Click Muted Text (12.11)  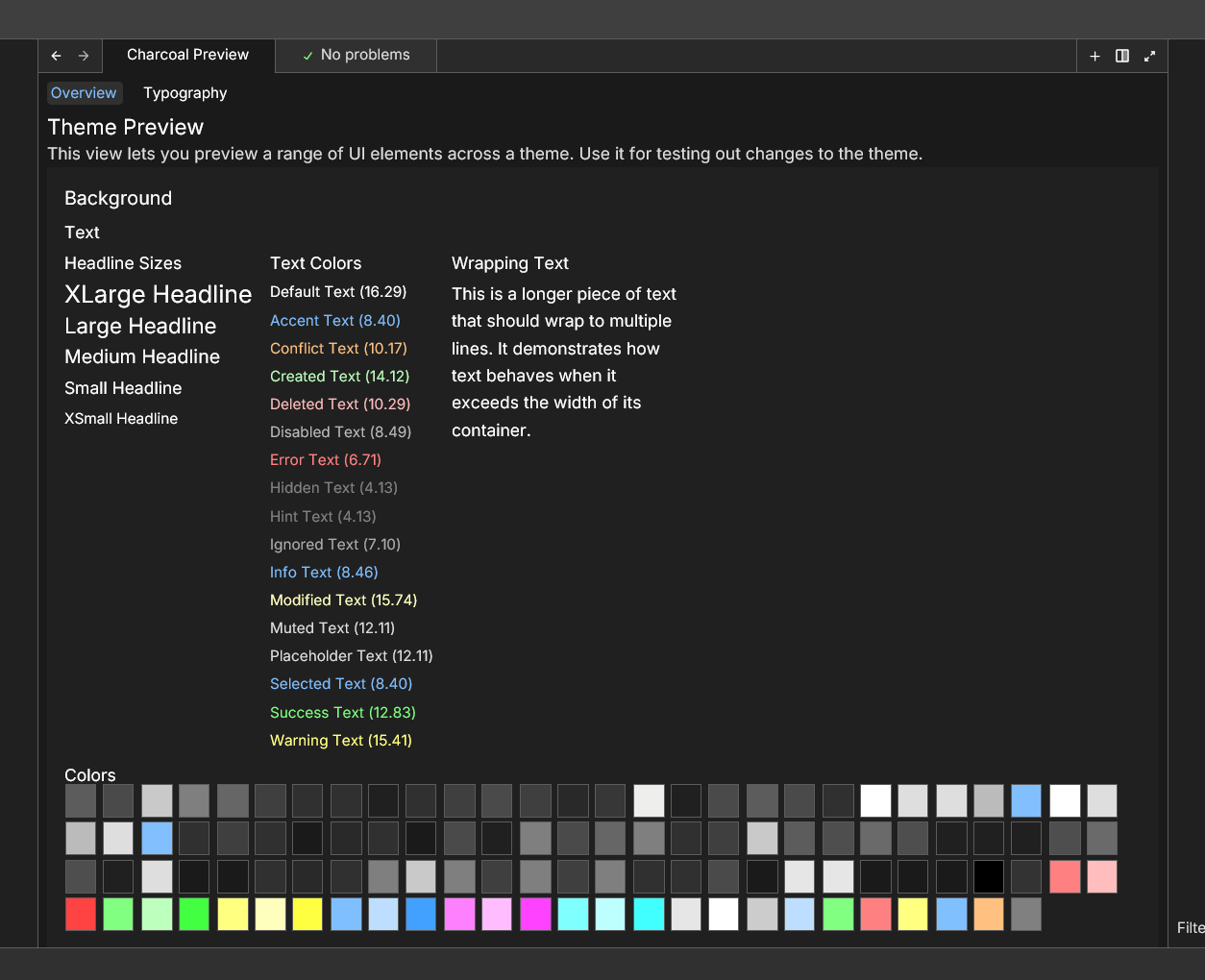[x=332, y=627]
